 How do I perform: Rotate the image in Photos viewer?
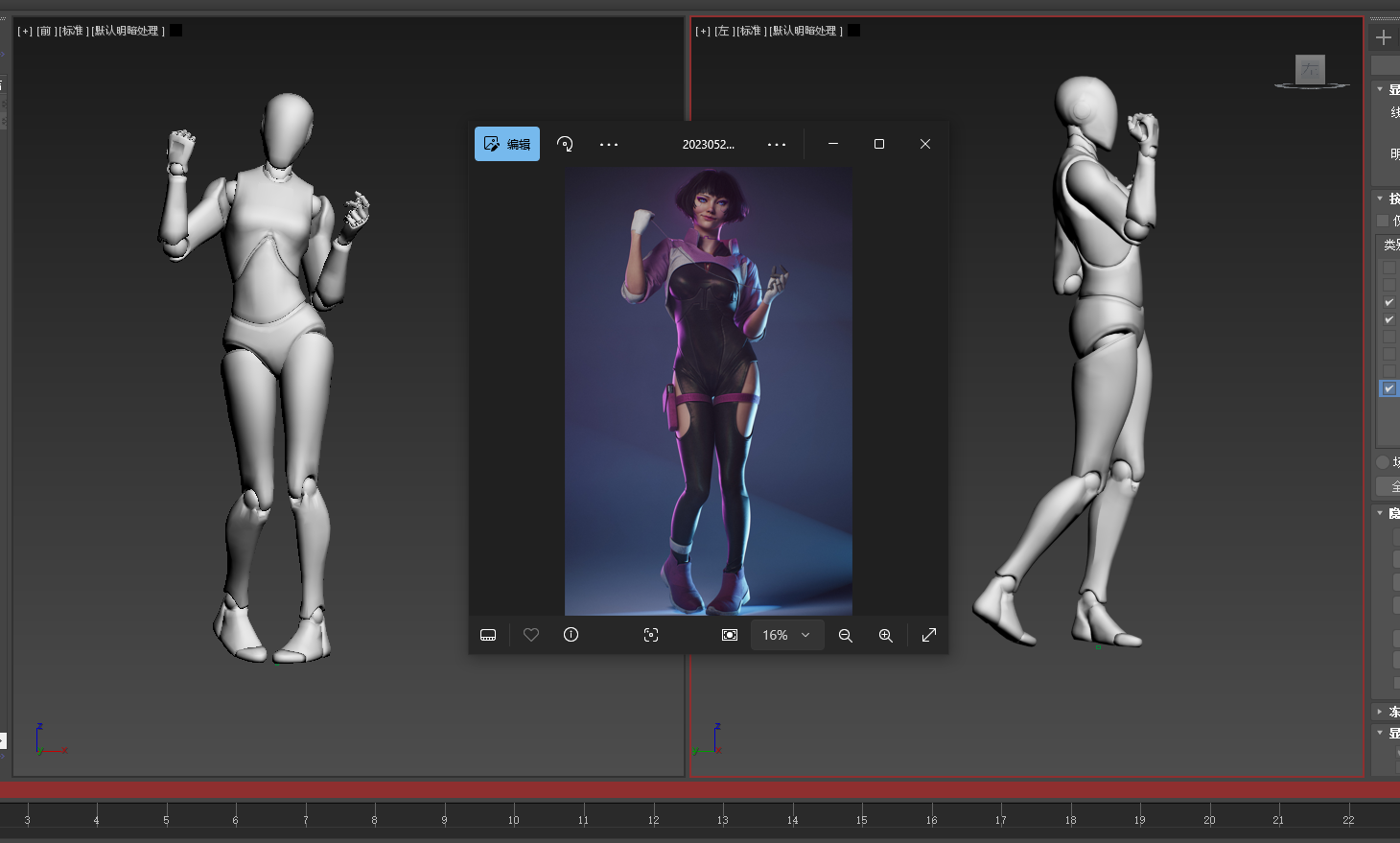click(x=565, y=144)
